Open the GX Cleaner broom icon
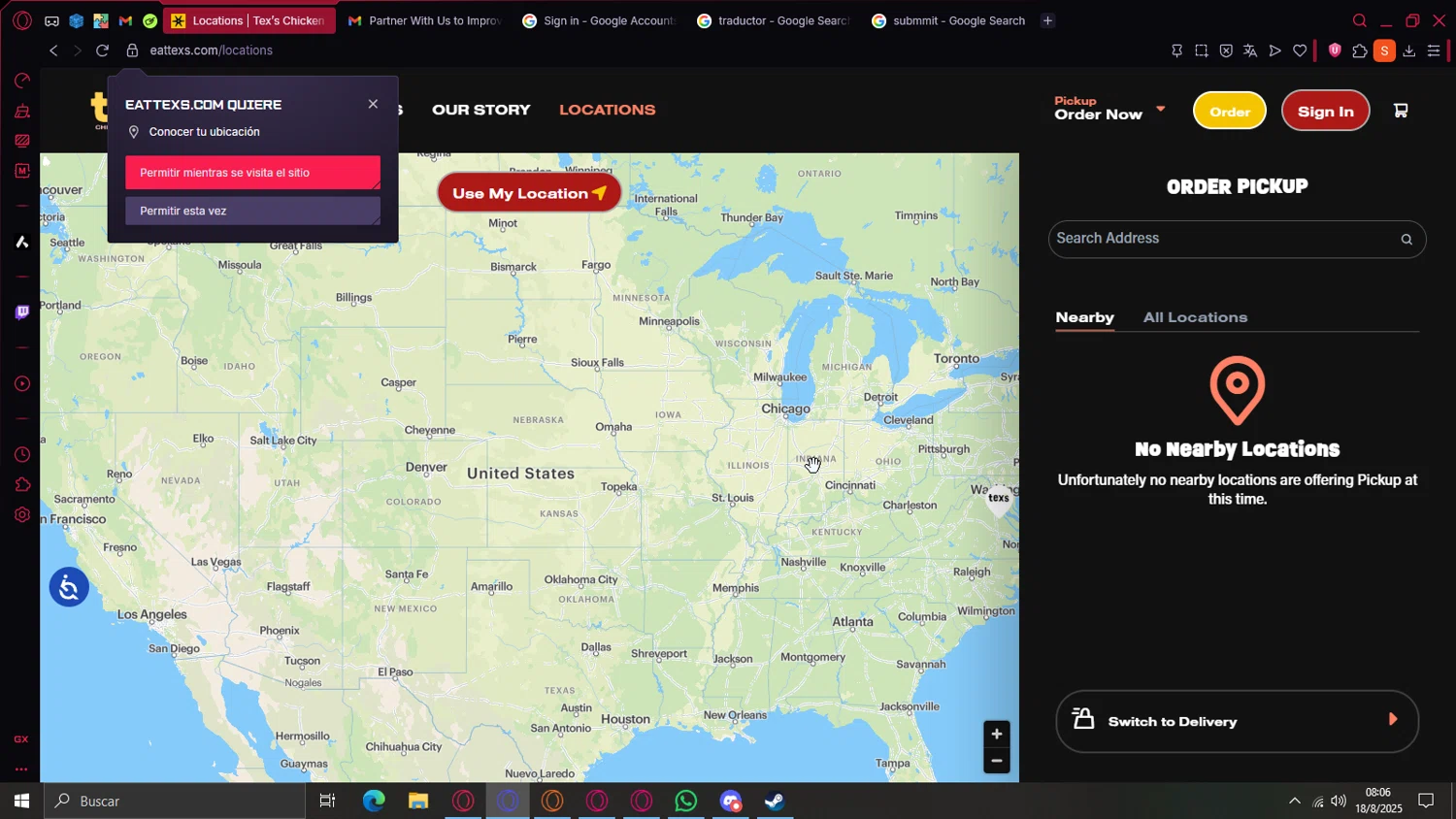1456x819 pixels. [22, 112]
